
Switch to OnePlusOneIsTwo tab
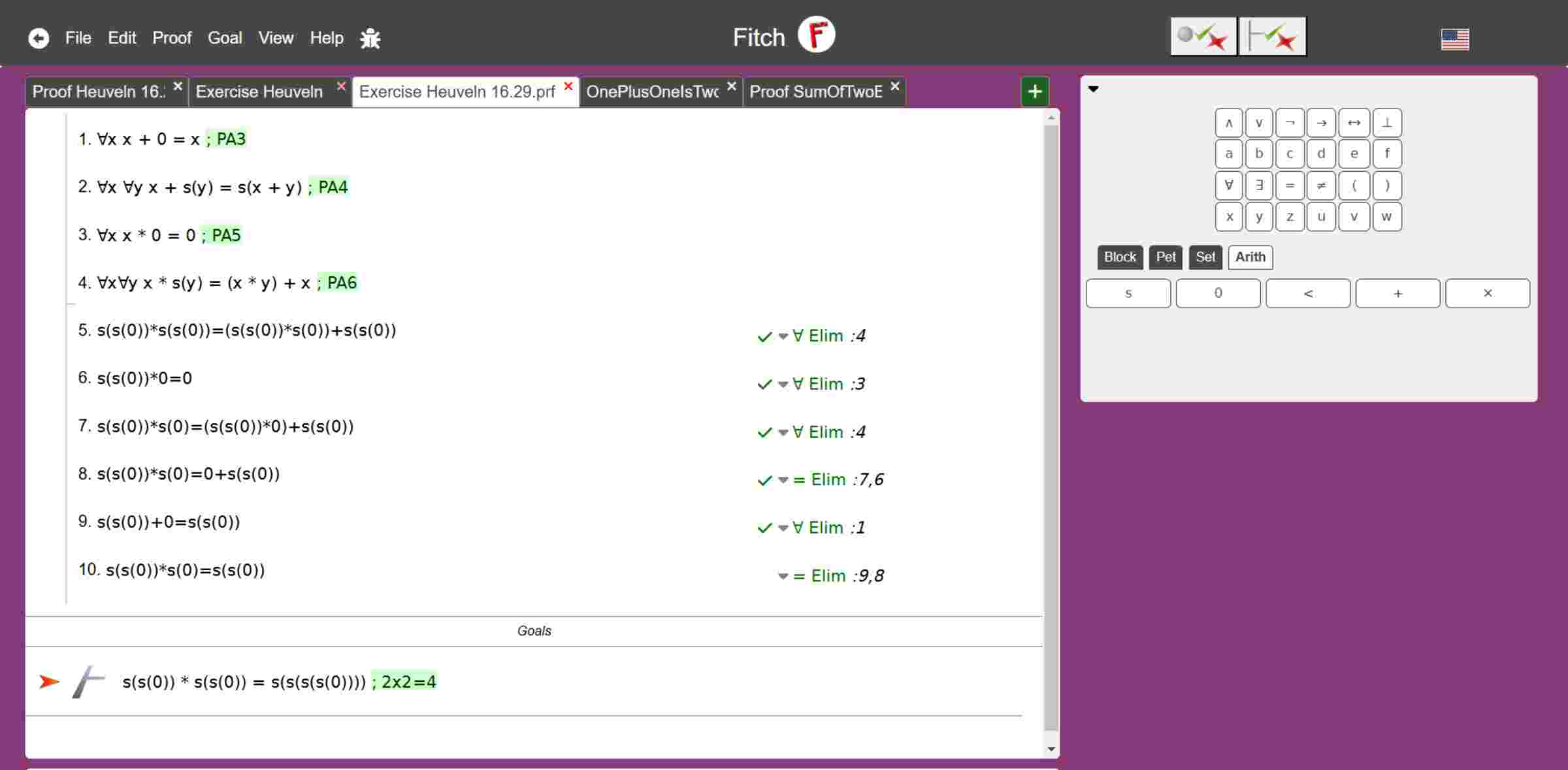pos(652,91)
